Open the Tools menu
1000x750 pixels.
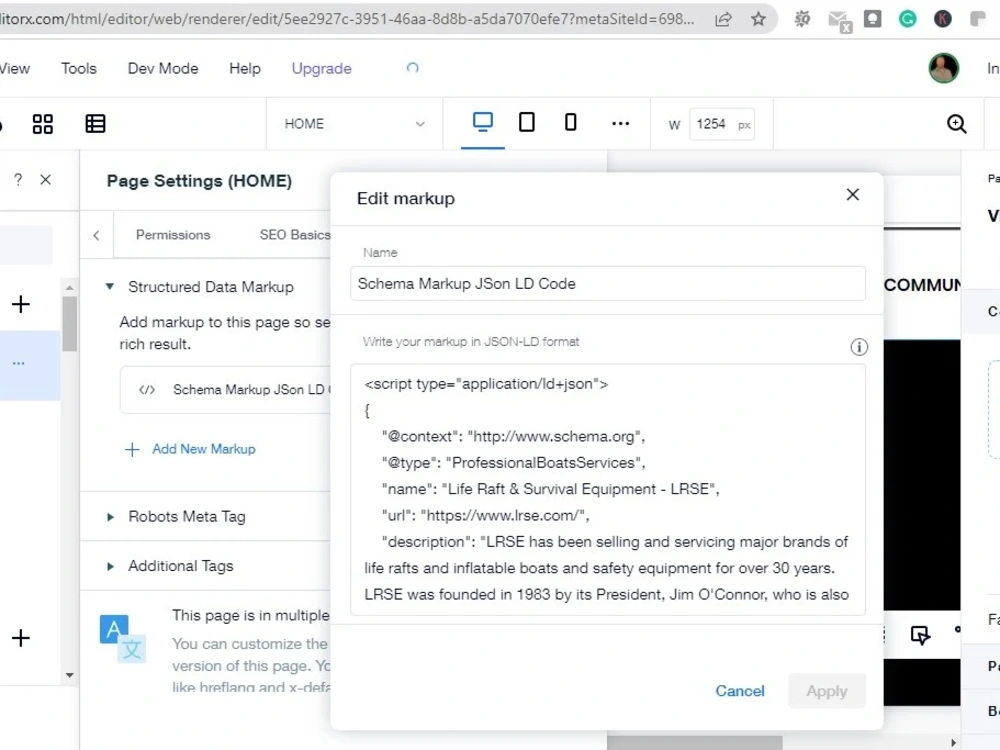click(78, 68)
